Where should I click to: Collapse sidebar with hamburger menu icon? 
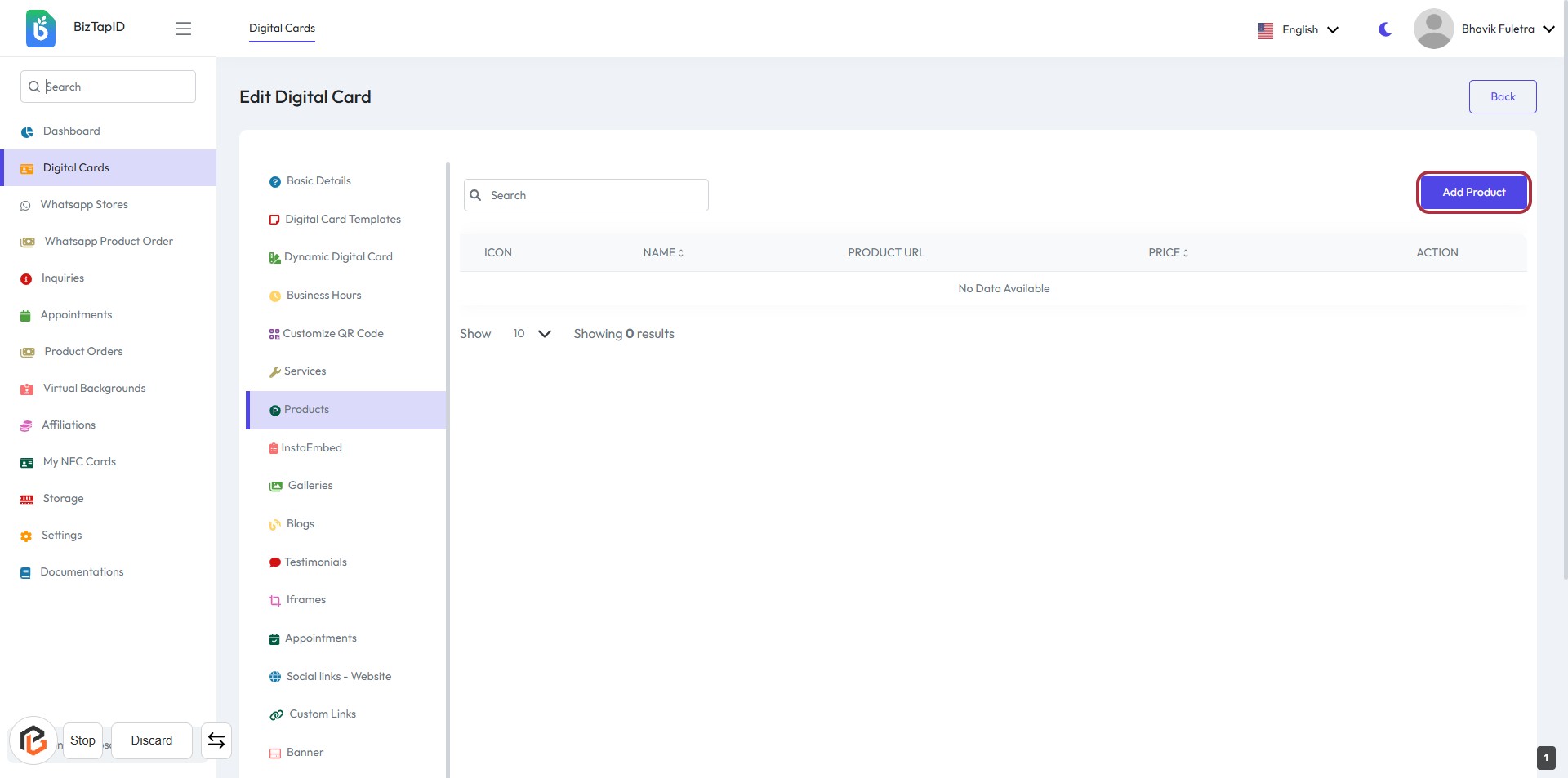tap(183, 29)
